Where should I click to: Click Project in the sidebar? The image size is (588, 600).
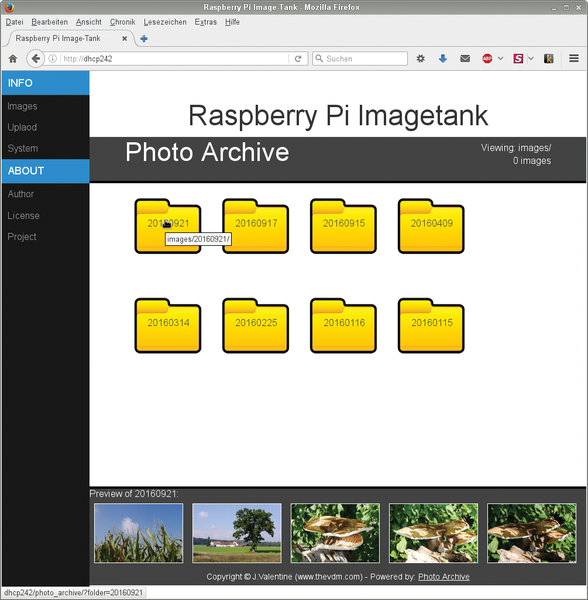coord(22,237)
